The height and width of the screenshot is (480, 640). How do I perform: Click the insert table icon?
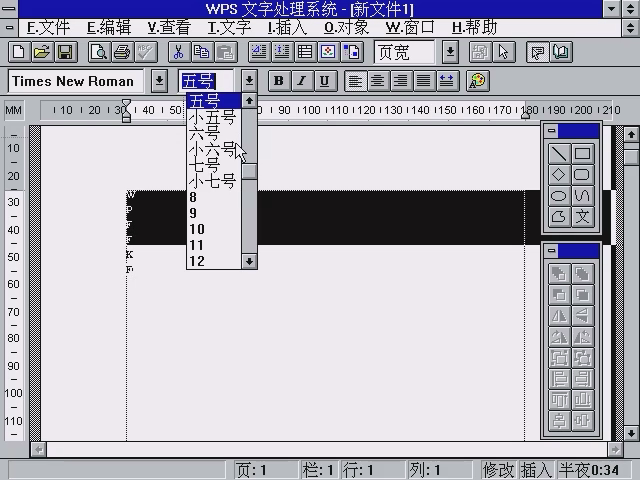305,52
